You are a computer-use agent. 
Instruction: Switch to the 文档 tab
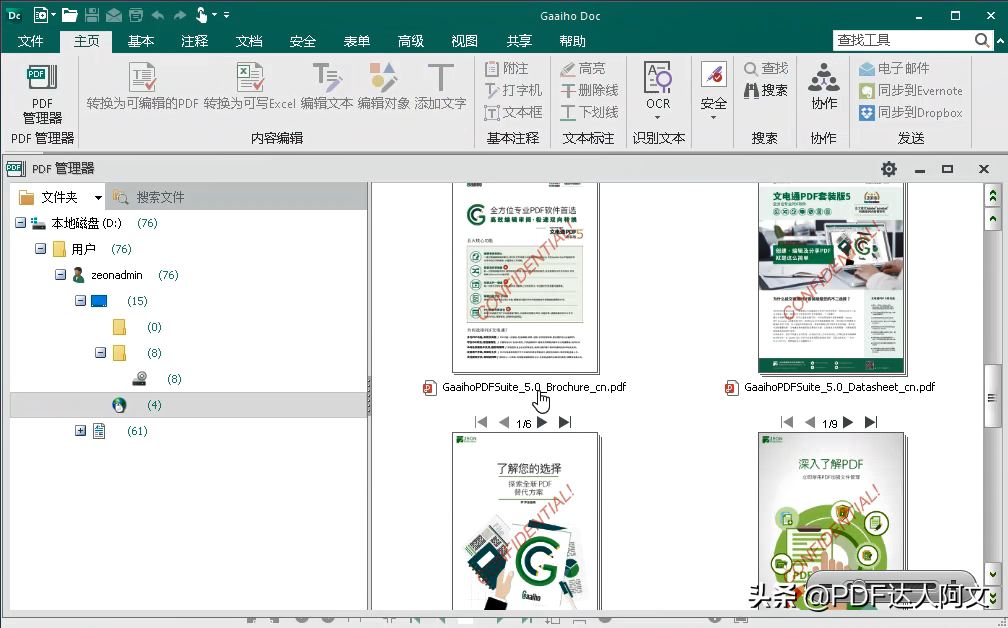pos(249,41)
